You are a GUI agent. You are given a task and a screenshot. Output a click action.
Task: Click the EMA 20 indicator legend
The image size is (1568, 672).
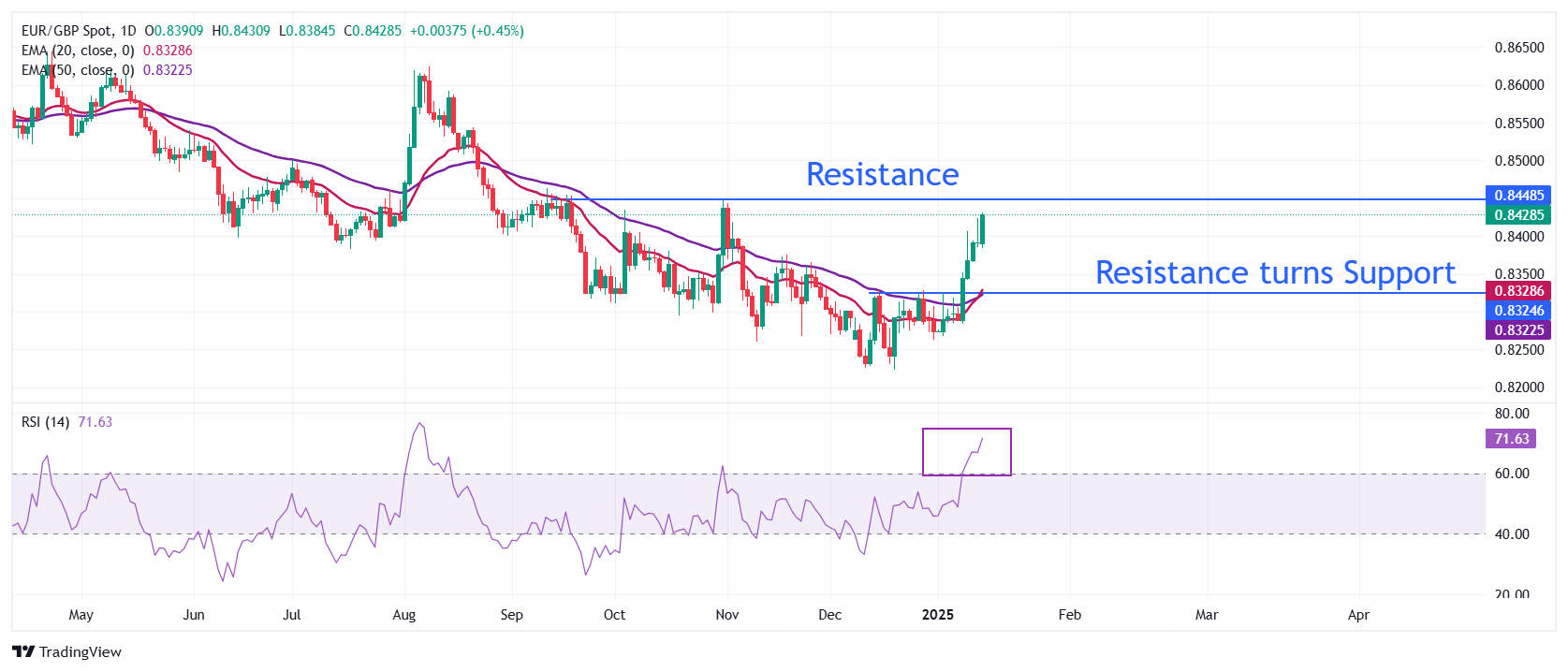point(79,51)
